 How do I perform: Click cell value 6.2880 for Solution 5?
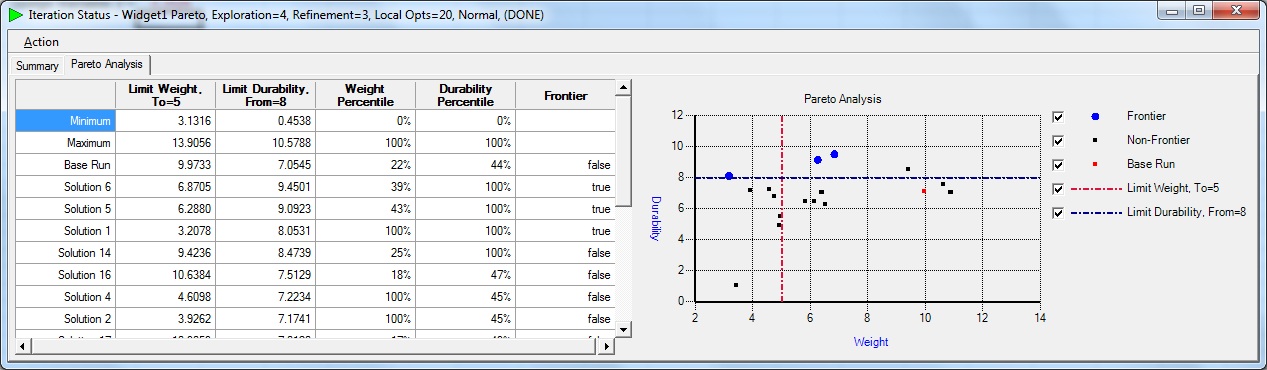pos(165,208)
